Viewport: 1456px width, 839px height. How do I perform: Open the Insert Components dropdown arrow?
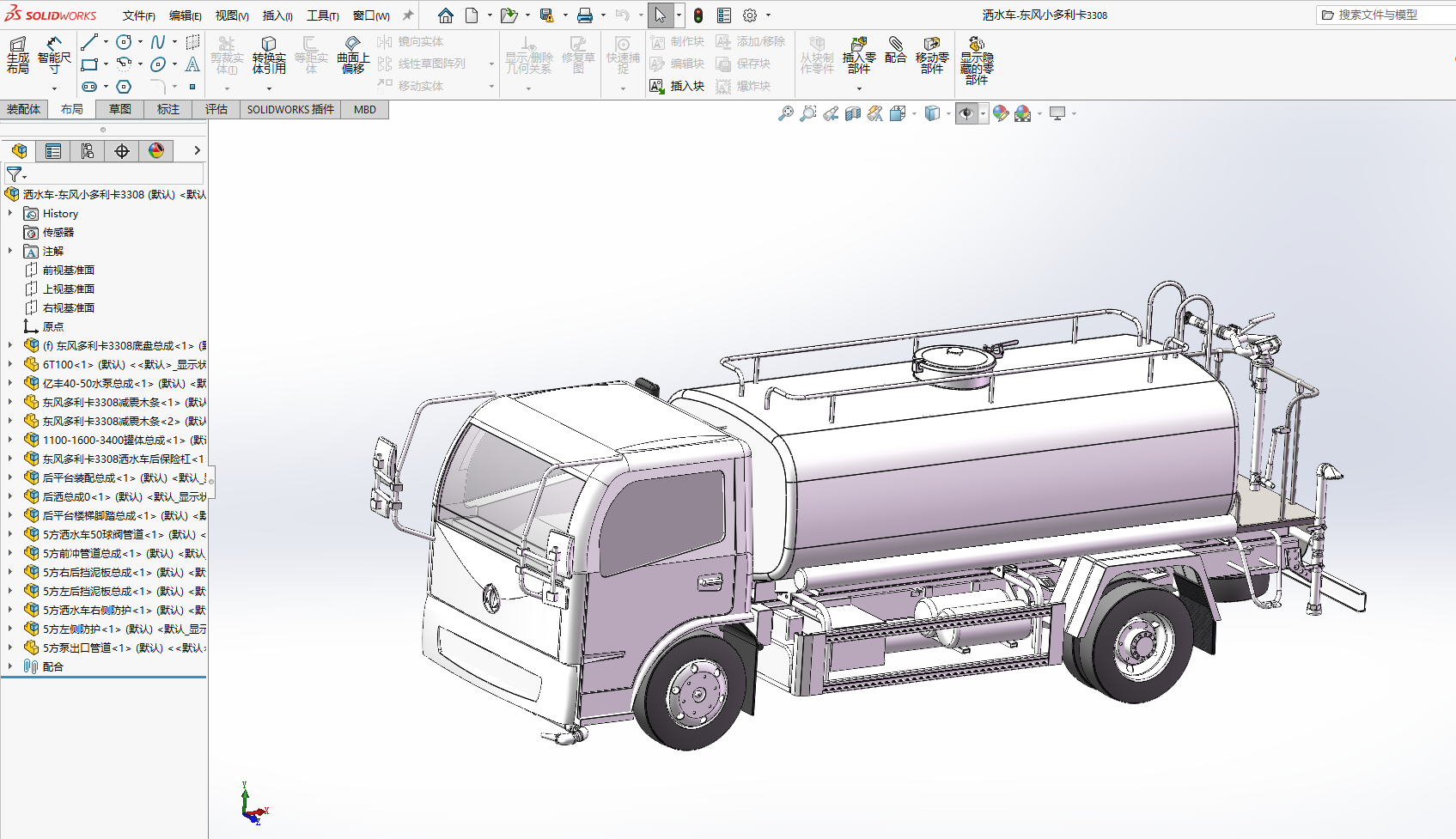tap(859, 88)
